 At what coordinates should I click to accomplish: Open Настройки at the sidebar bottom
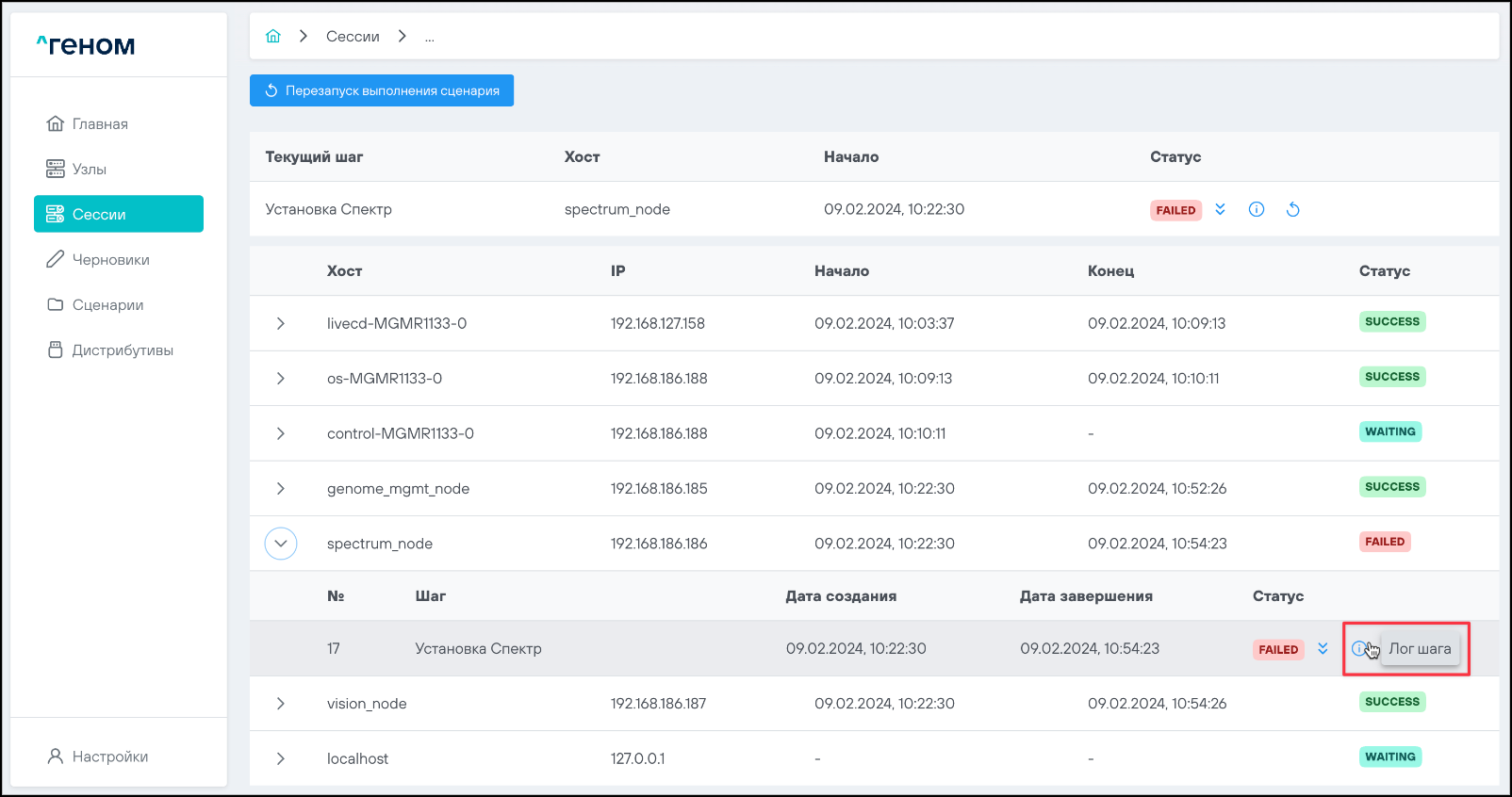point(109,756)
